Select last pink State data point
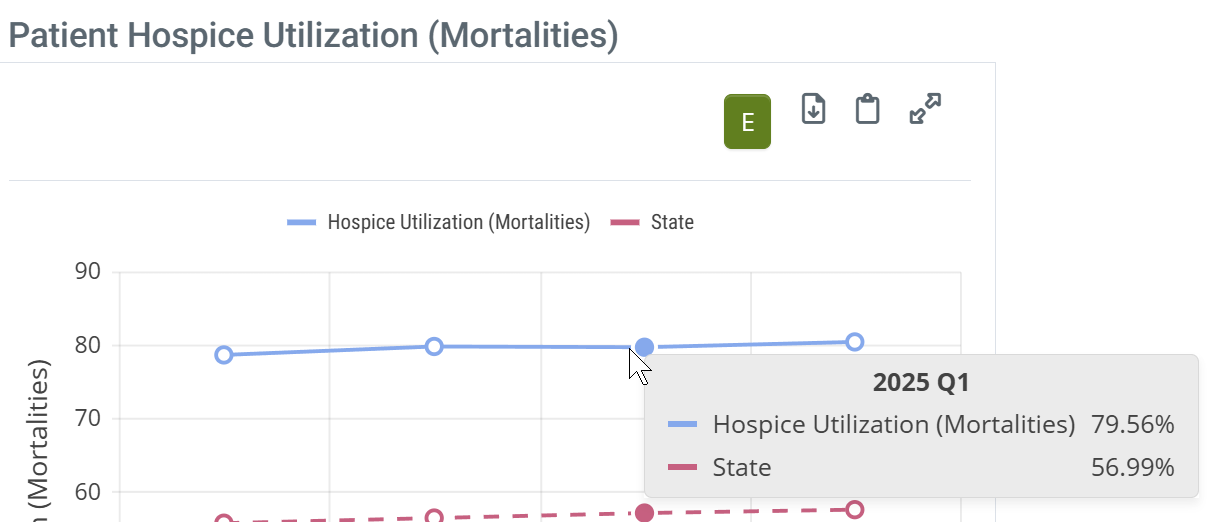Image resolution: width=1220 pixels, height=522 pixels. pyautogui.click(x=855, y=510)
